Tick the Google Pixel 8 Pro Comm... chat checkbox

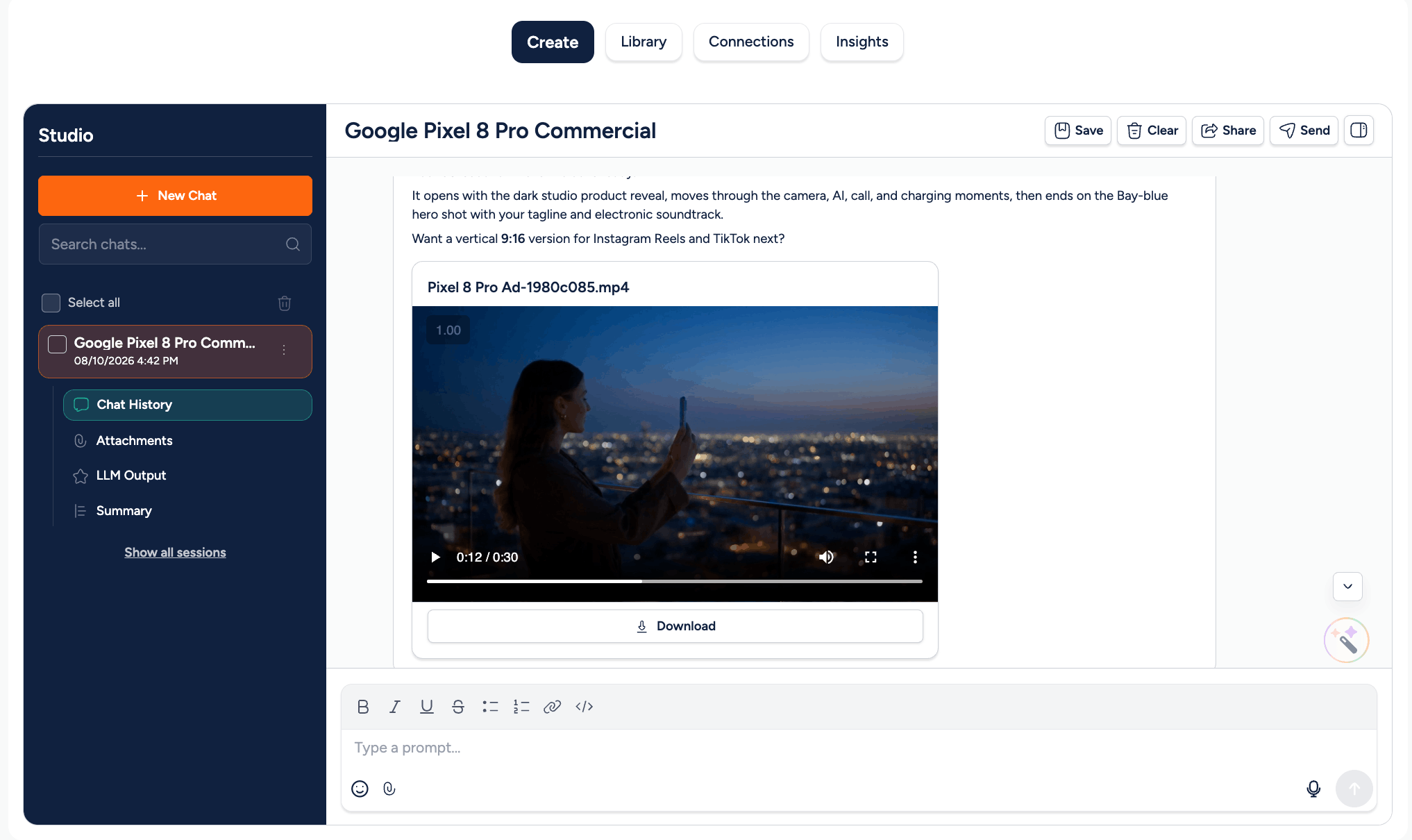coord(57,344)
